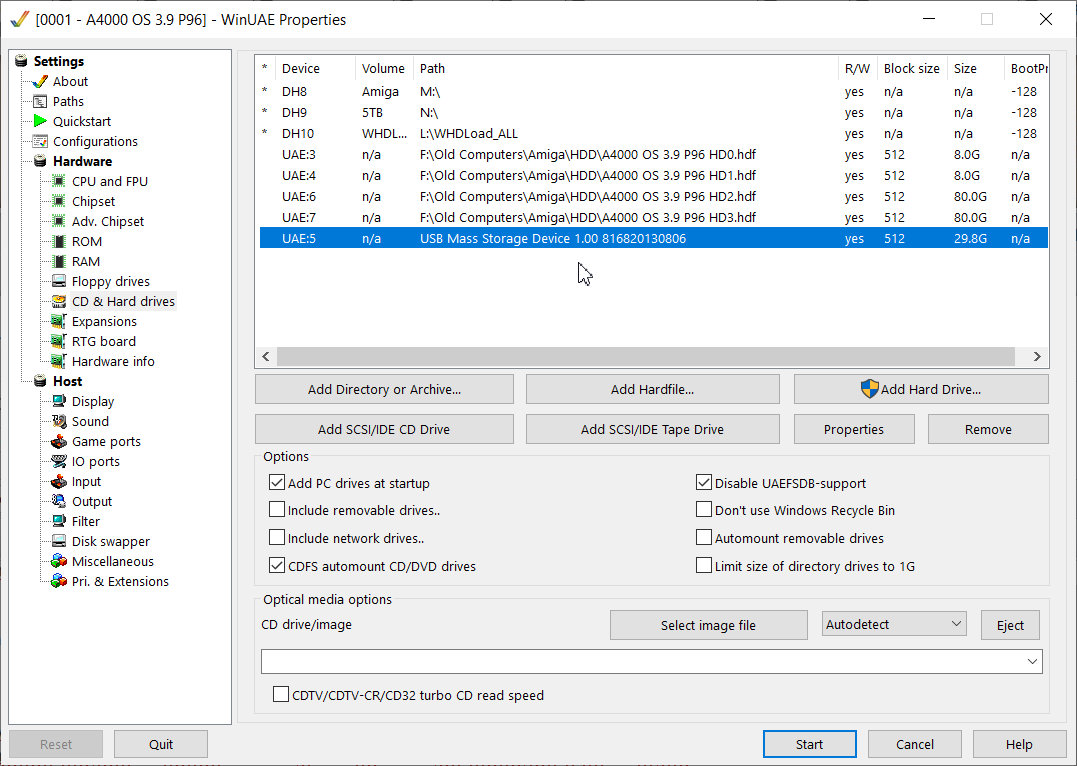Click the Chipset chip icon
Screen dimensions: 1077x766
coord(59,201)
